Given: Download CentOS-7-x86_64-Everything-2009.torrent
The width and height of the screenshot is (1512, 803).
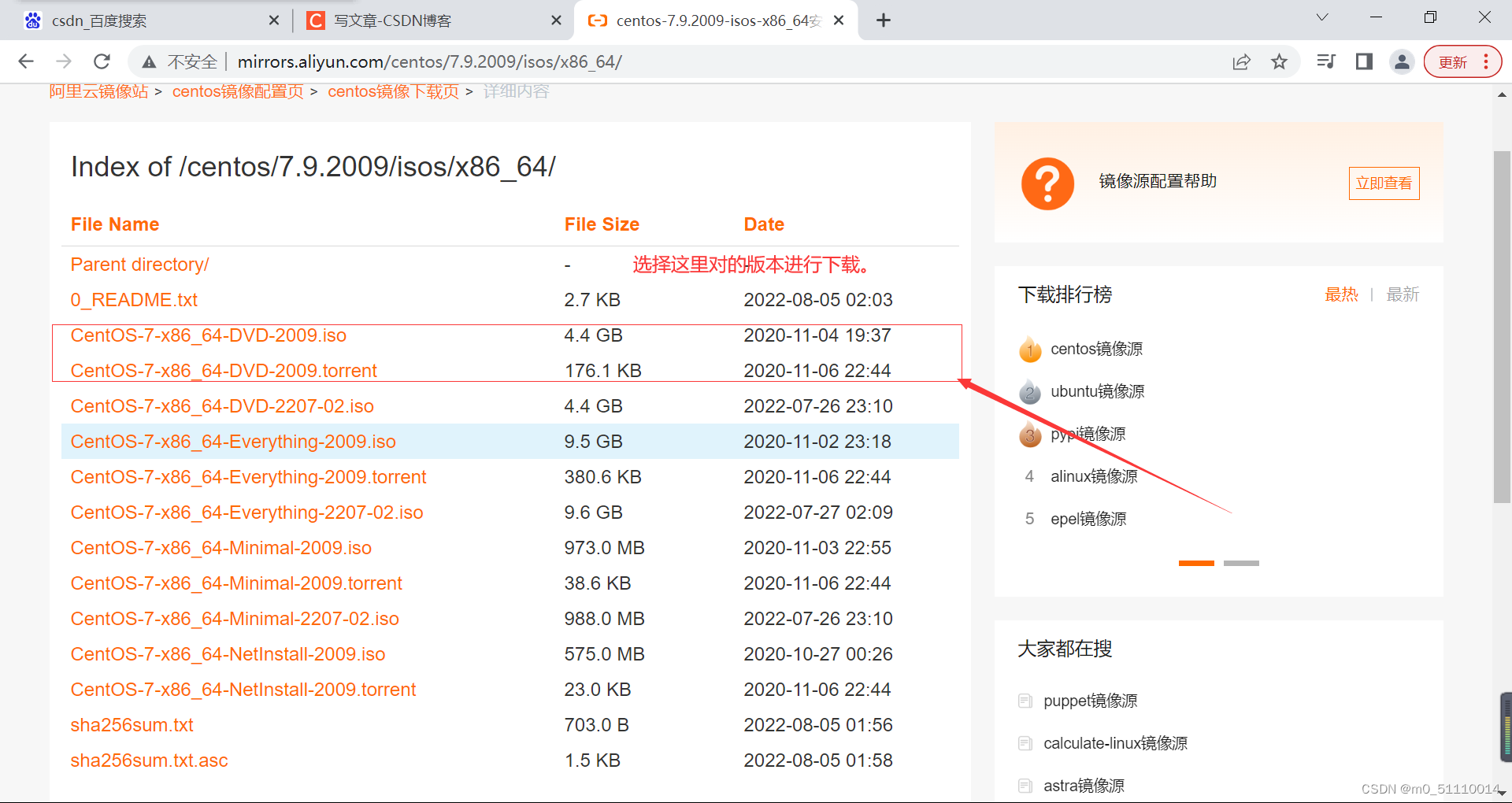Looking at the screenshot, I should point(248,477).
